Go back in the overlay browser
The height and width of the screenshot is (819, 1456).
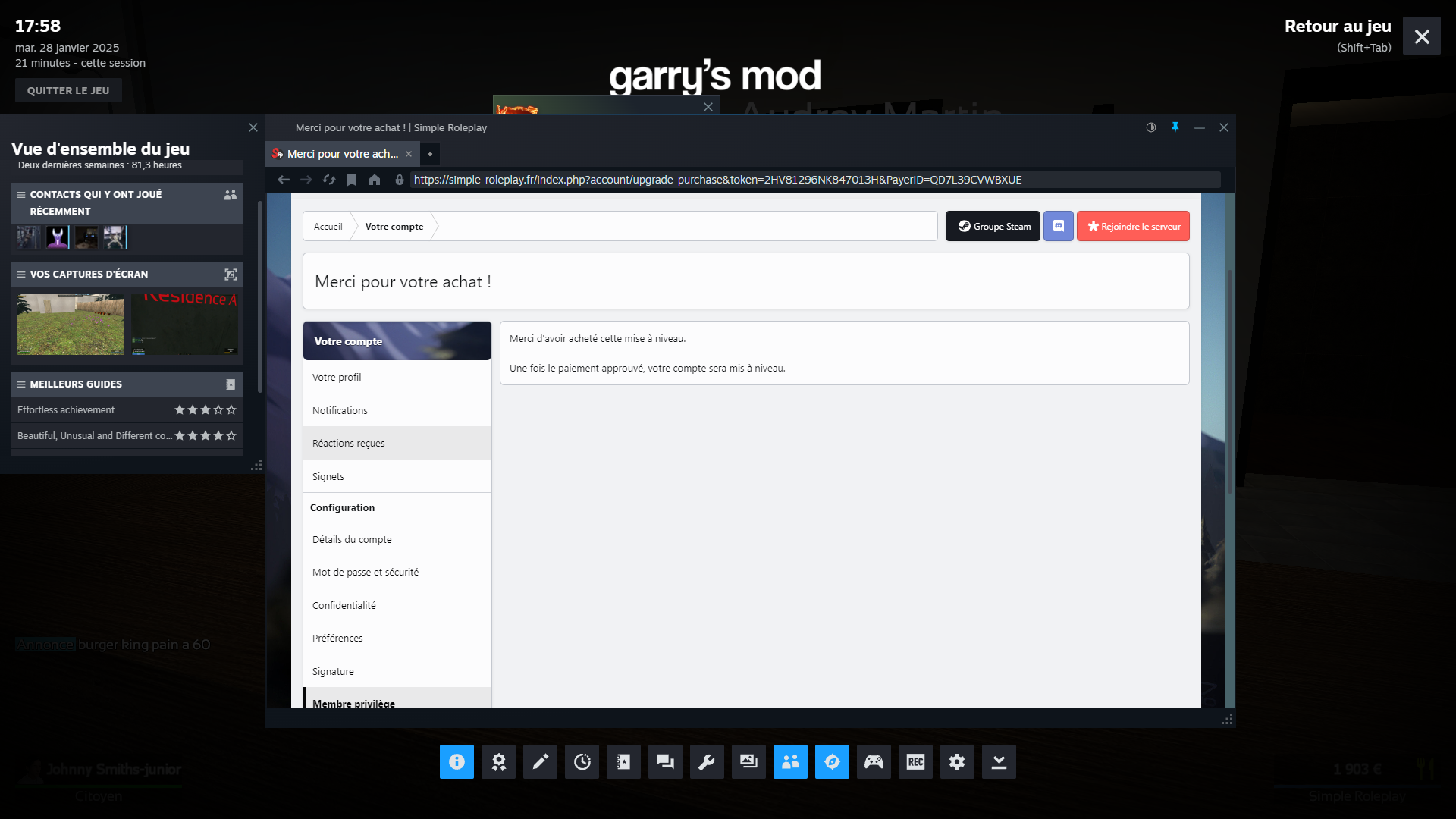[x=284, y=180]
